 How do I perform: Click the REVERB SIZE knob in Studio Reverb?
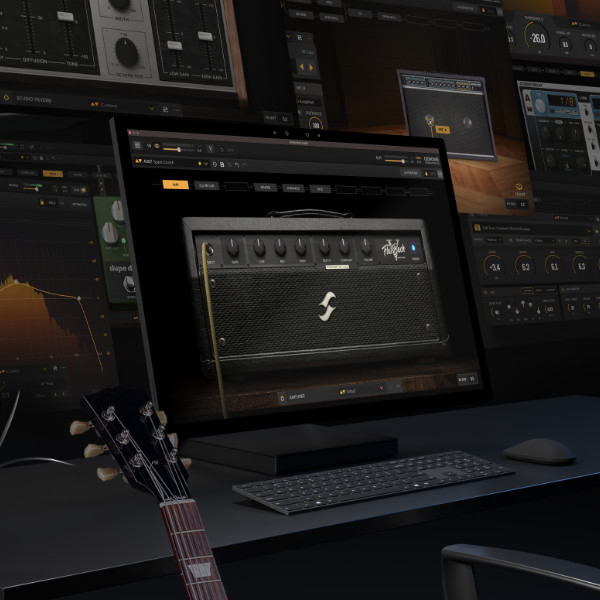tap(127, 52)
